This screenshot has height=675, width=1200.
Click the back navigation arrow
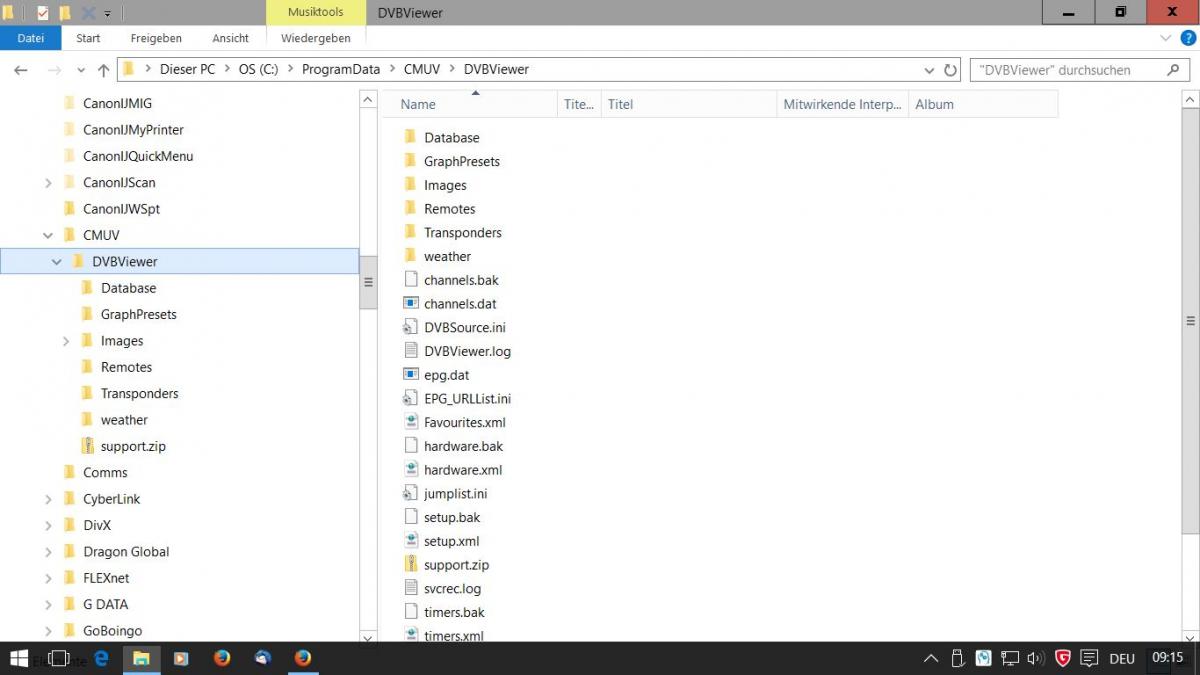(x=21, y=70)
